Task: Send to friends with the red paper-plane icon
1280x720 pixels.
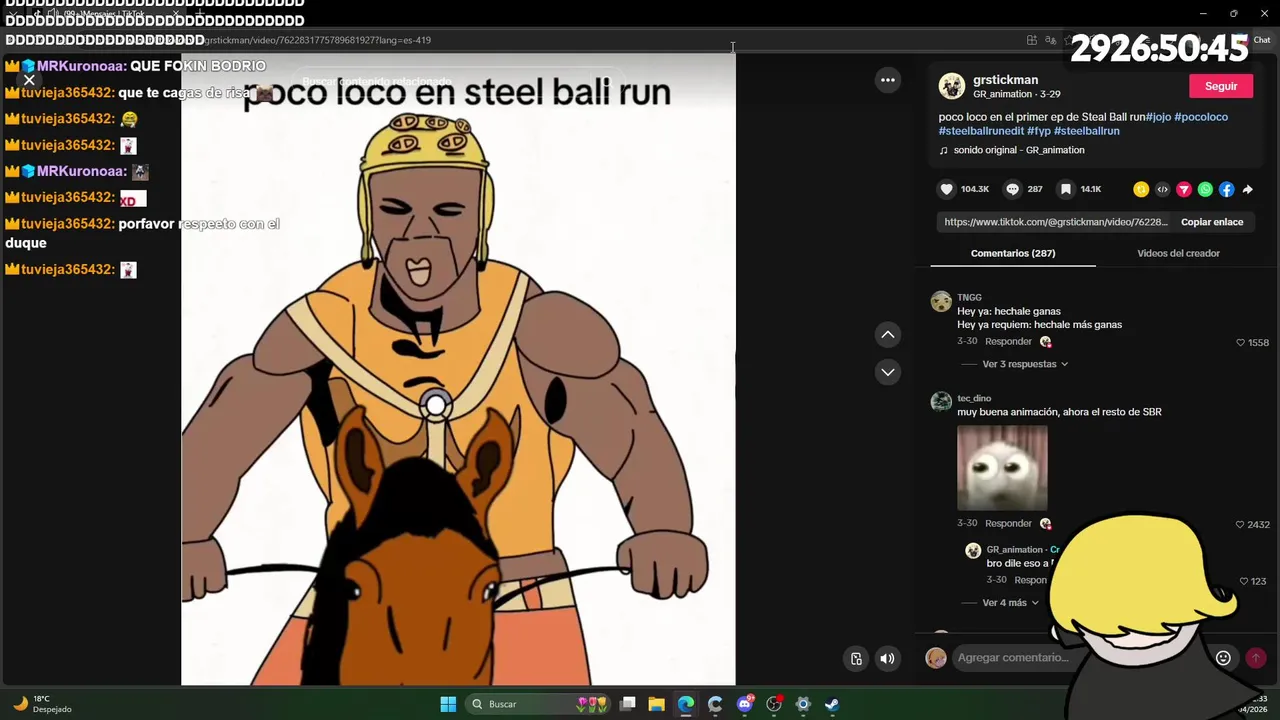Action: click(x=1184, y=189)
